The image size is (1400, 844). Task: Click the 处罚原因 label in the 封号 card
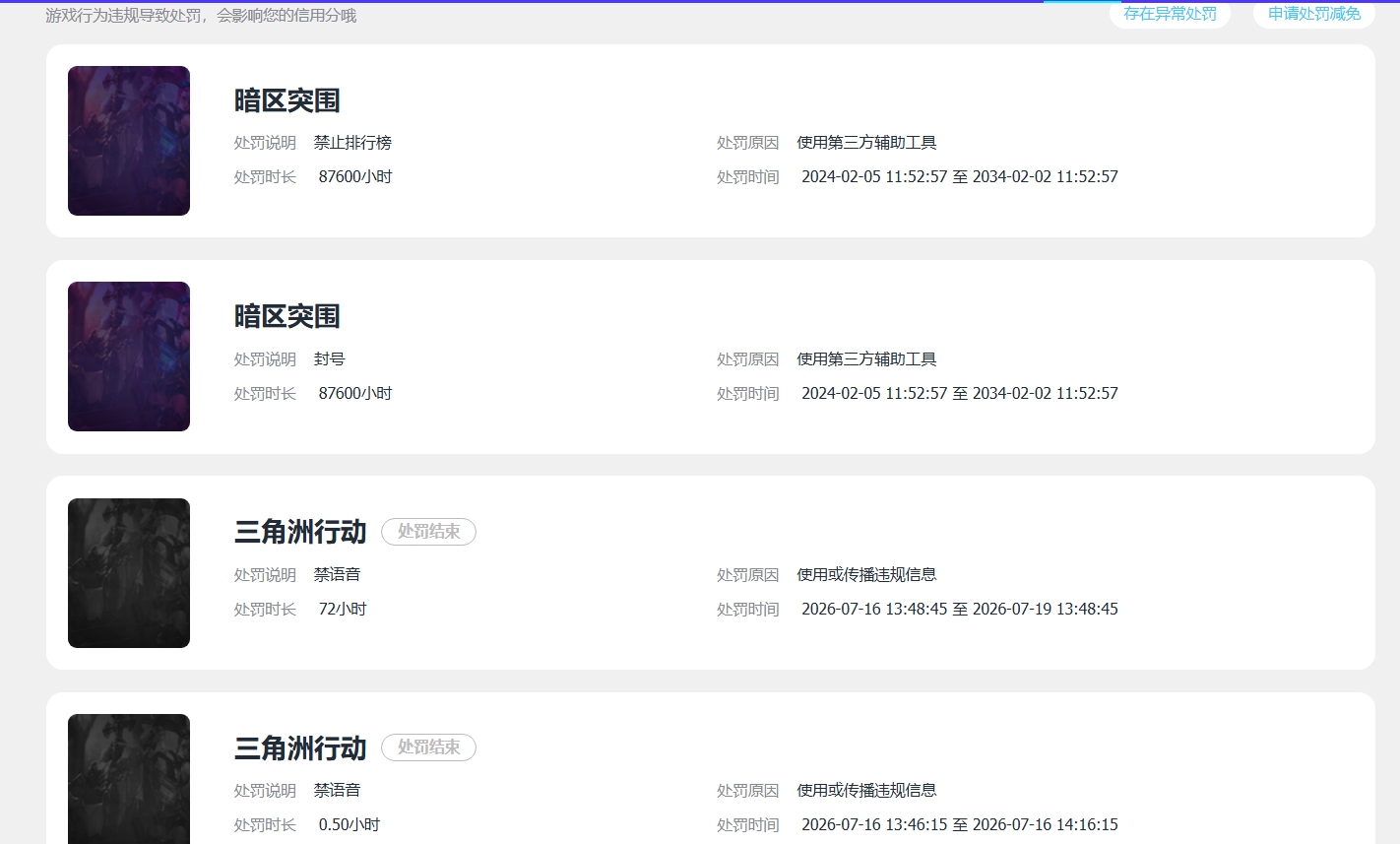click(747, 359)
